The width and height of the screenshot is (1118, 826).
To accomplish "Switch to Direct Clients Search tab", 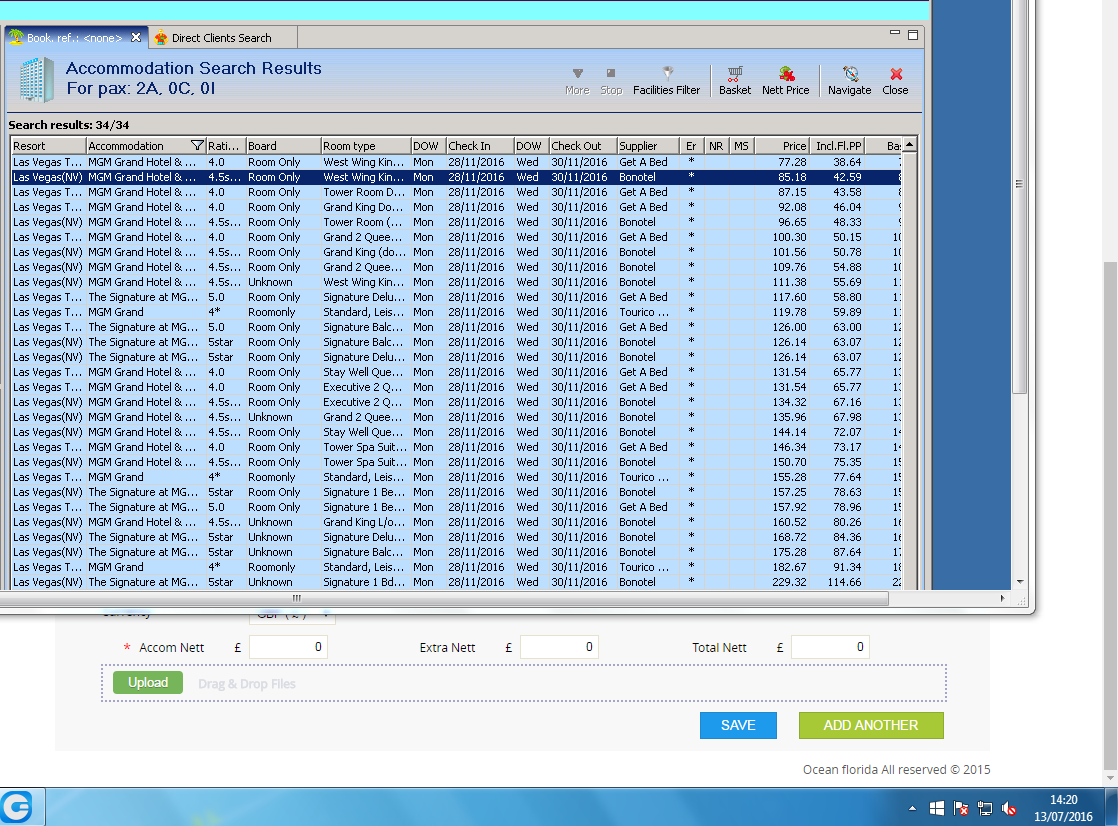I will point(222,38).
